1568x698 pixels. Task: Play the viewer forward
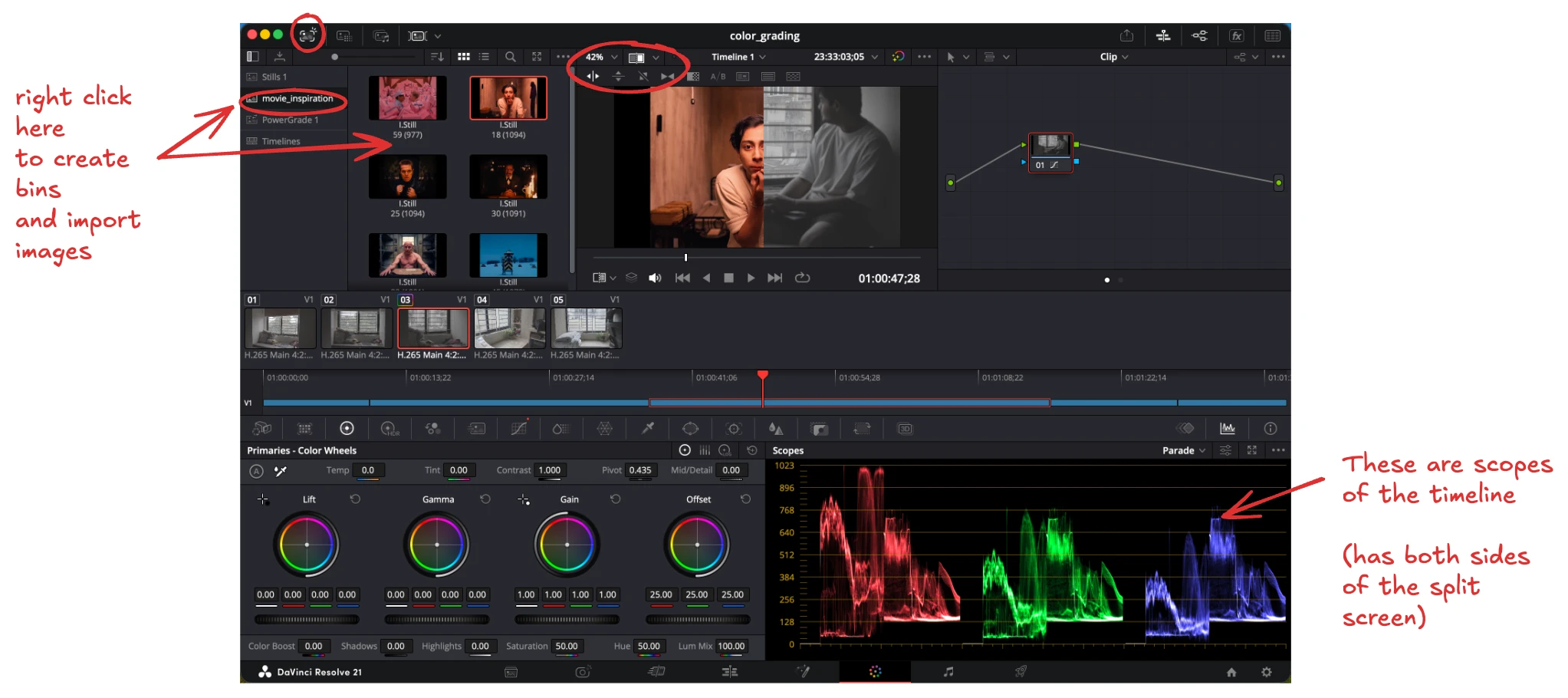click(751, 278)
